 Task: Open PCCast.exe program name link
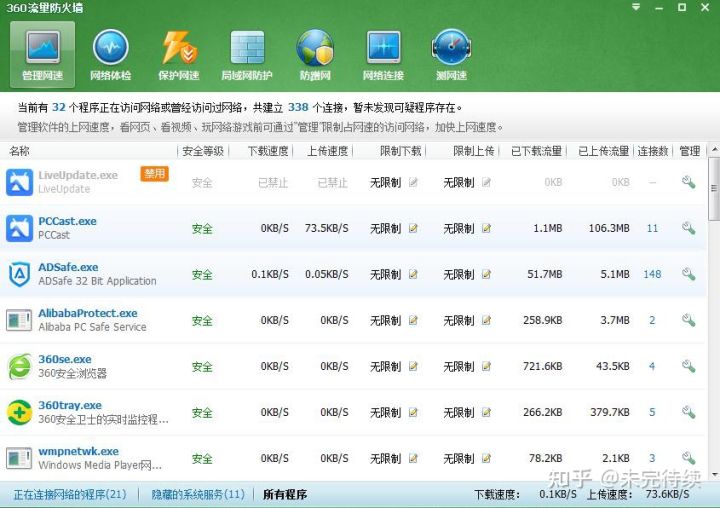pyautogui.click(x=68, y=221)
